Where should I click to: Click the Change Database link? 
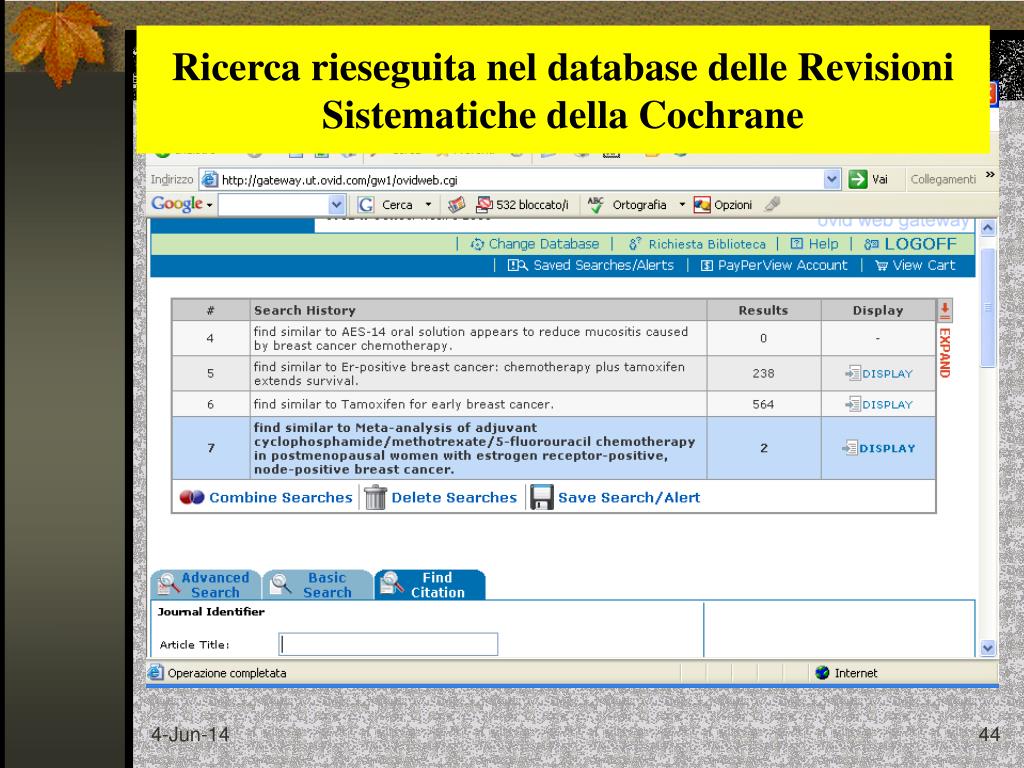click(535, 244)
